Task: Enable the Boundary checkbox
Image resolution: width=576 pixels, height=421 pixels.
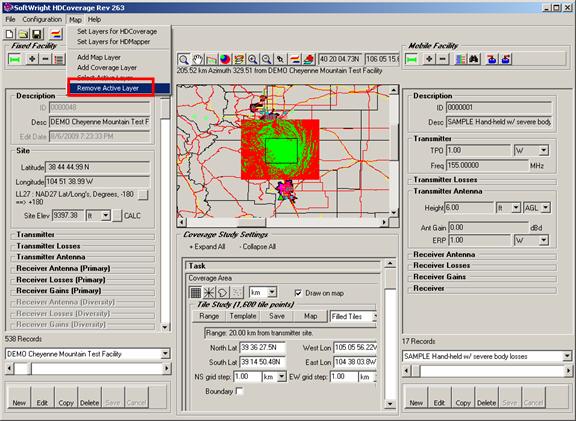Action: click(x=240, y=391)
